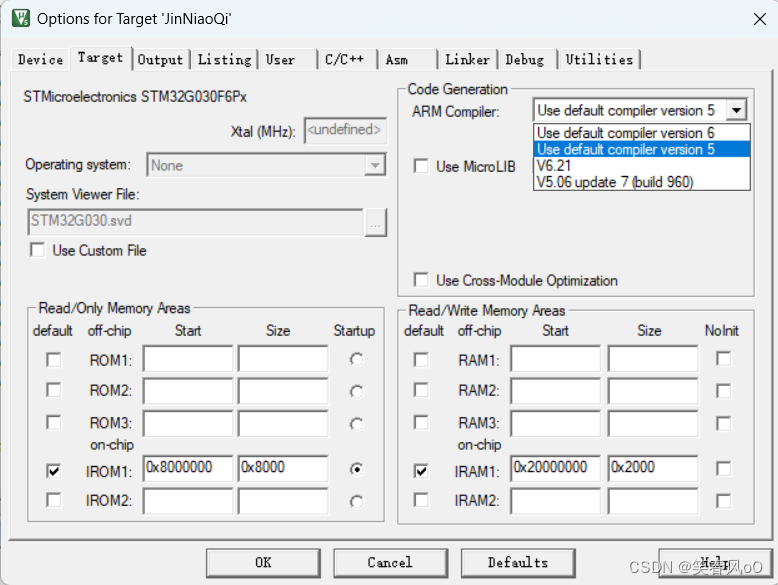Select the Target tab

coord(101,58)
